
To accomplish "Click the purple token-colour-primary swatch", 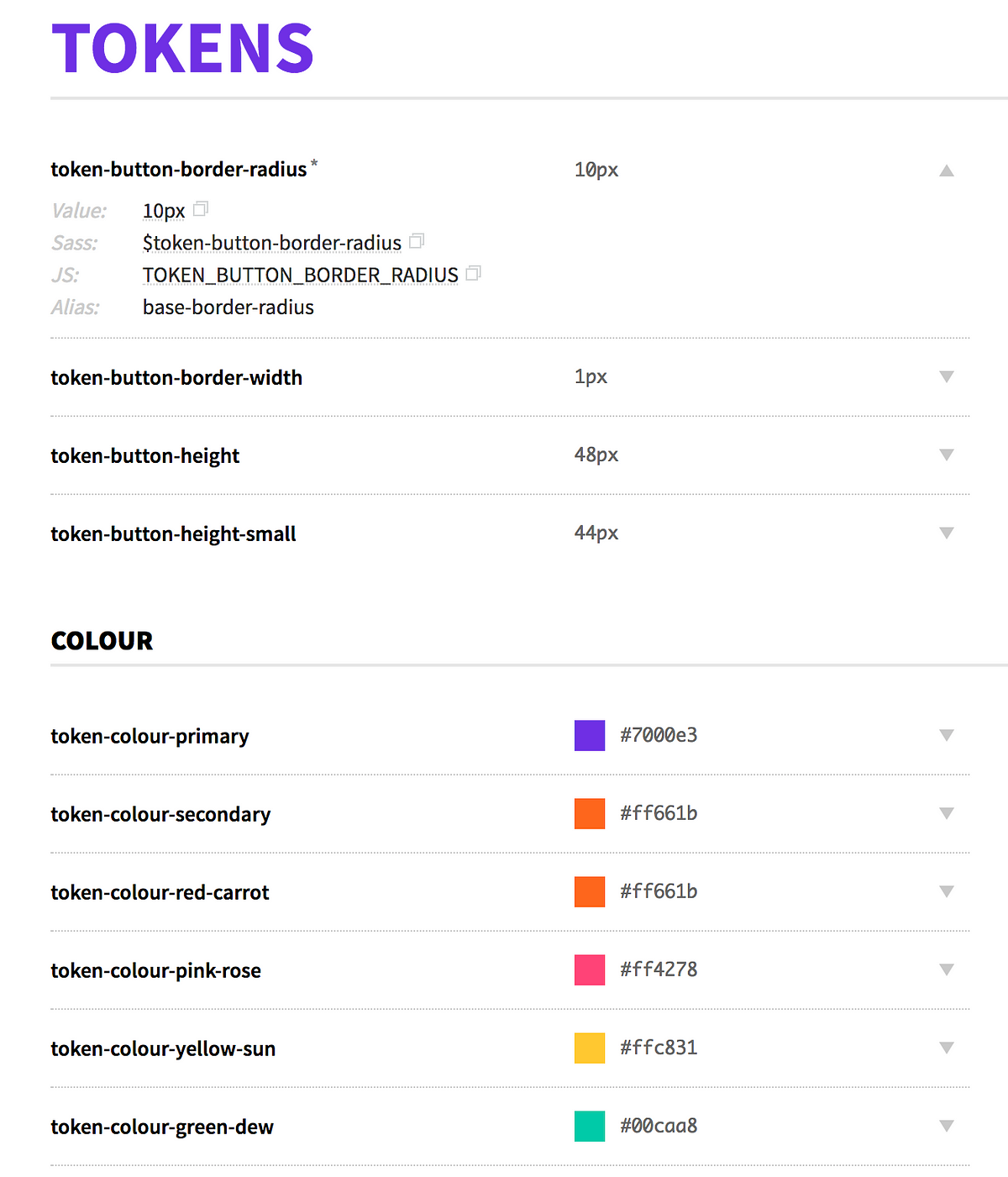I will tap(589, 735).
